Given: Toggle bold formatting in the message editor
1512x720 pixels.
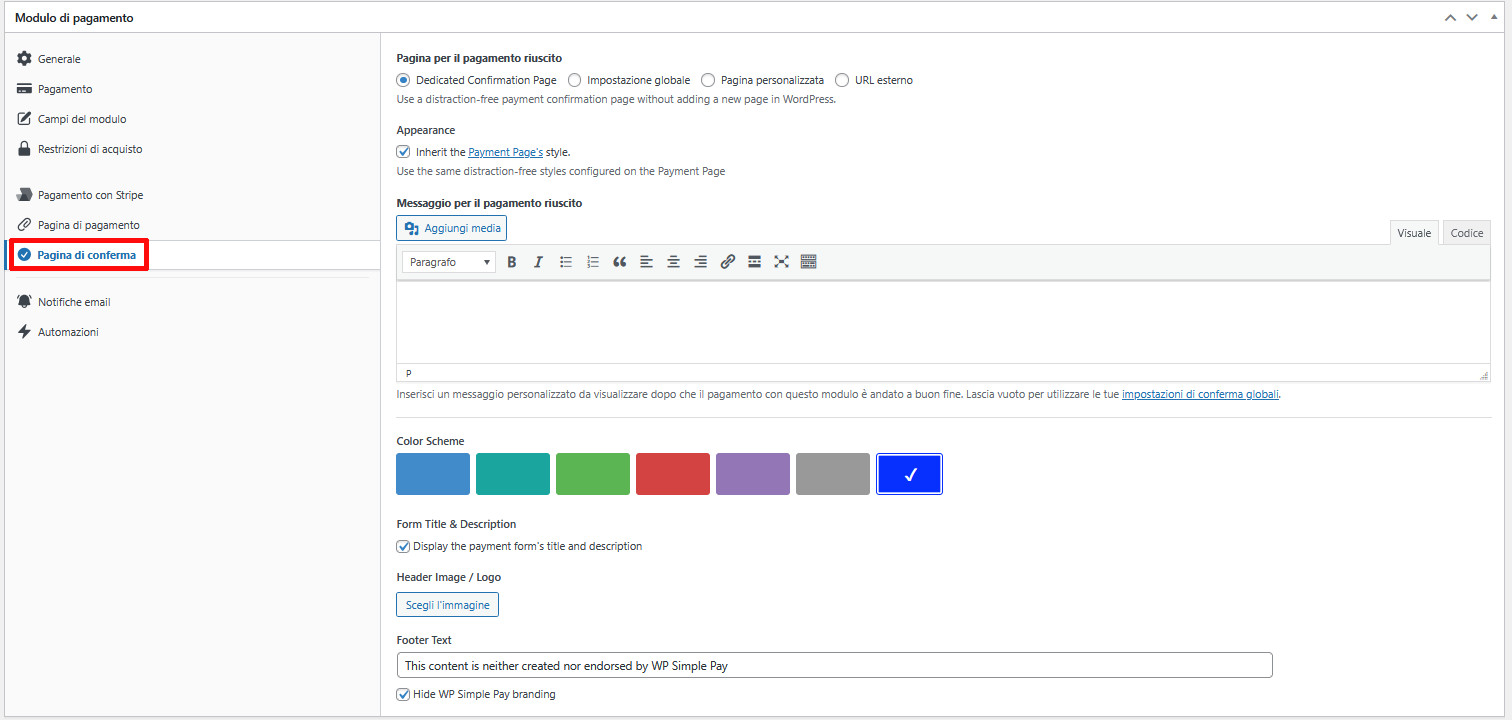Looking at the screenshot, I should pyautogui.click(x=511, y=261).
